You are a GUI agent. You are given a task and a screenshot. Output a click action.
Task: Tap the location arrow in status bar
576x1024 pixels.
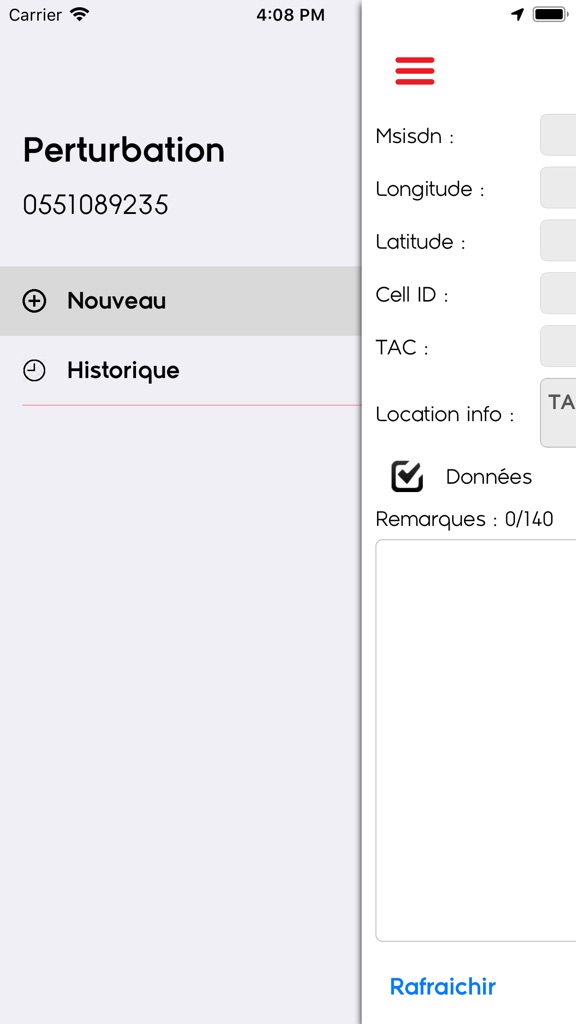[517, 14]
